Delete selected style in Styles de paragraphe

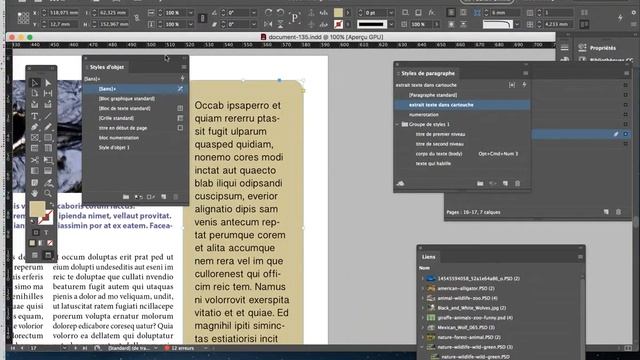coord(518,184)
